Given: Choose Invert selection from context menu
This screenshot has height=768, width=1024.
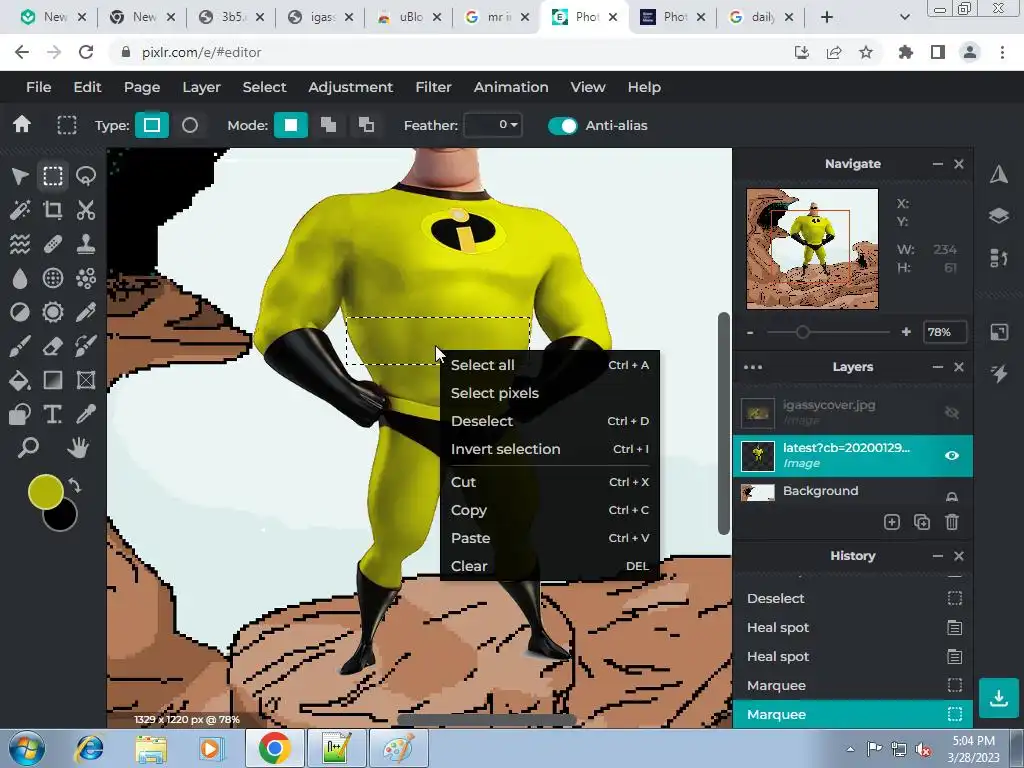Looking at the screenshot, I should tap(550, 449).
